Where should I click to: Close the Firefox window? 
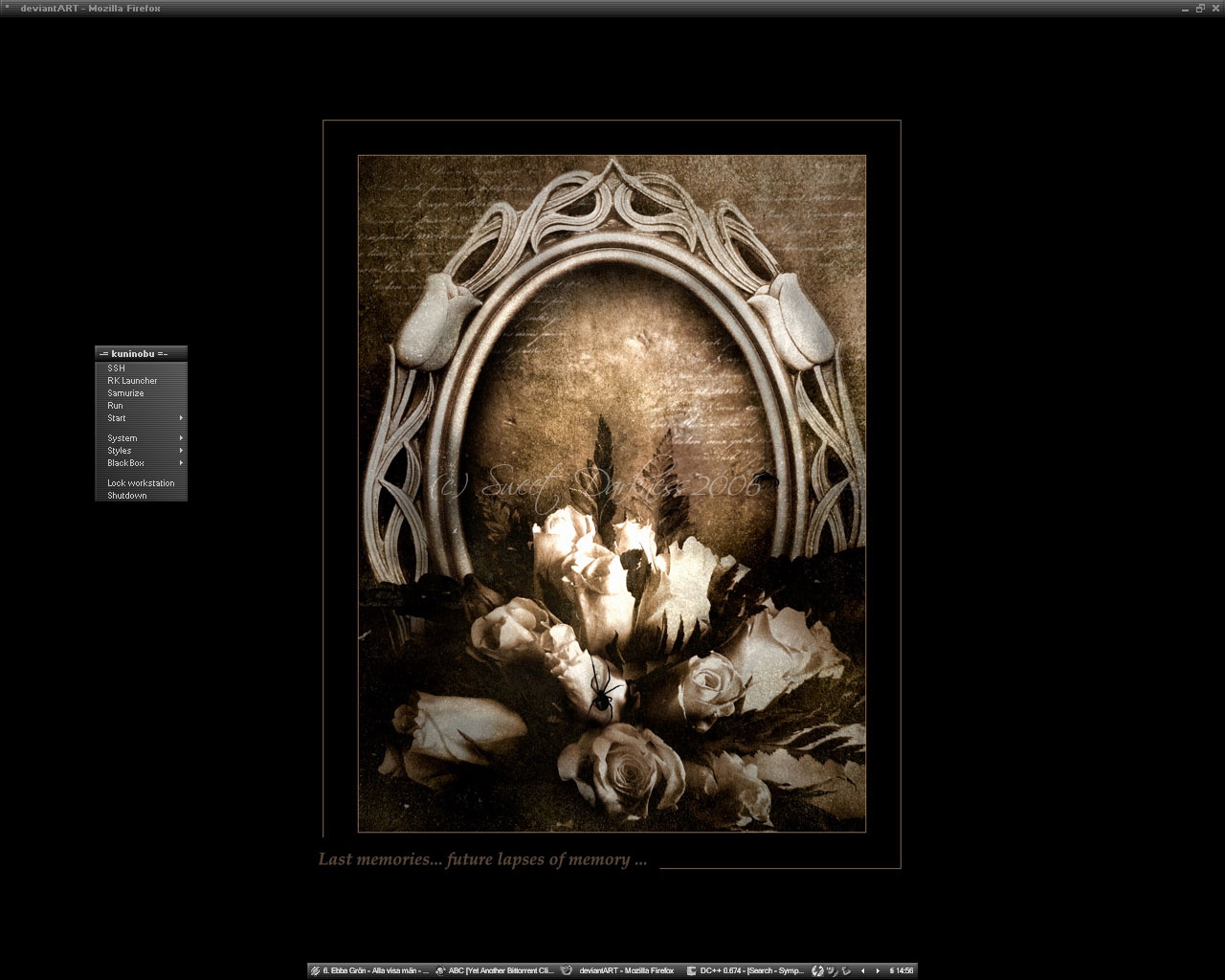[x=1215, y=8]
